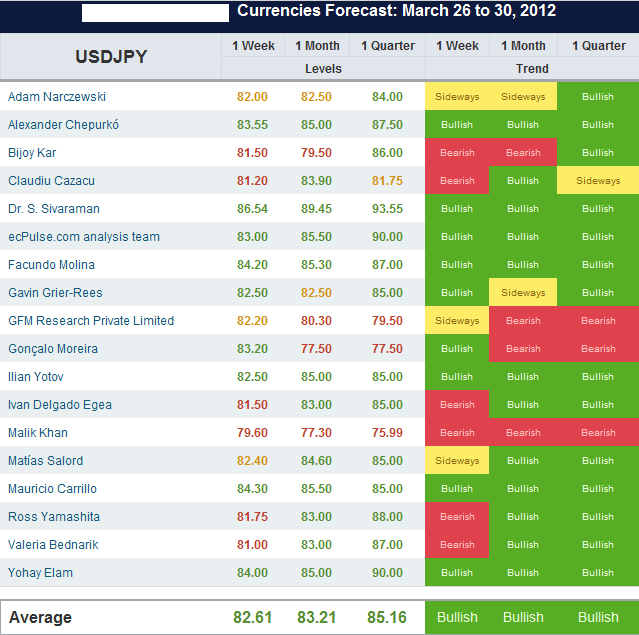Click 1 Month column header under Levels

coord(317,46)
